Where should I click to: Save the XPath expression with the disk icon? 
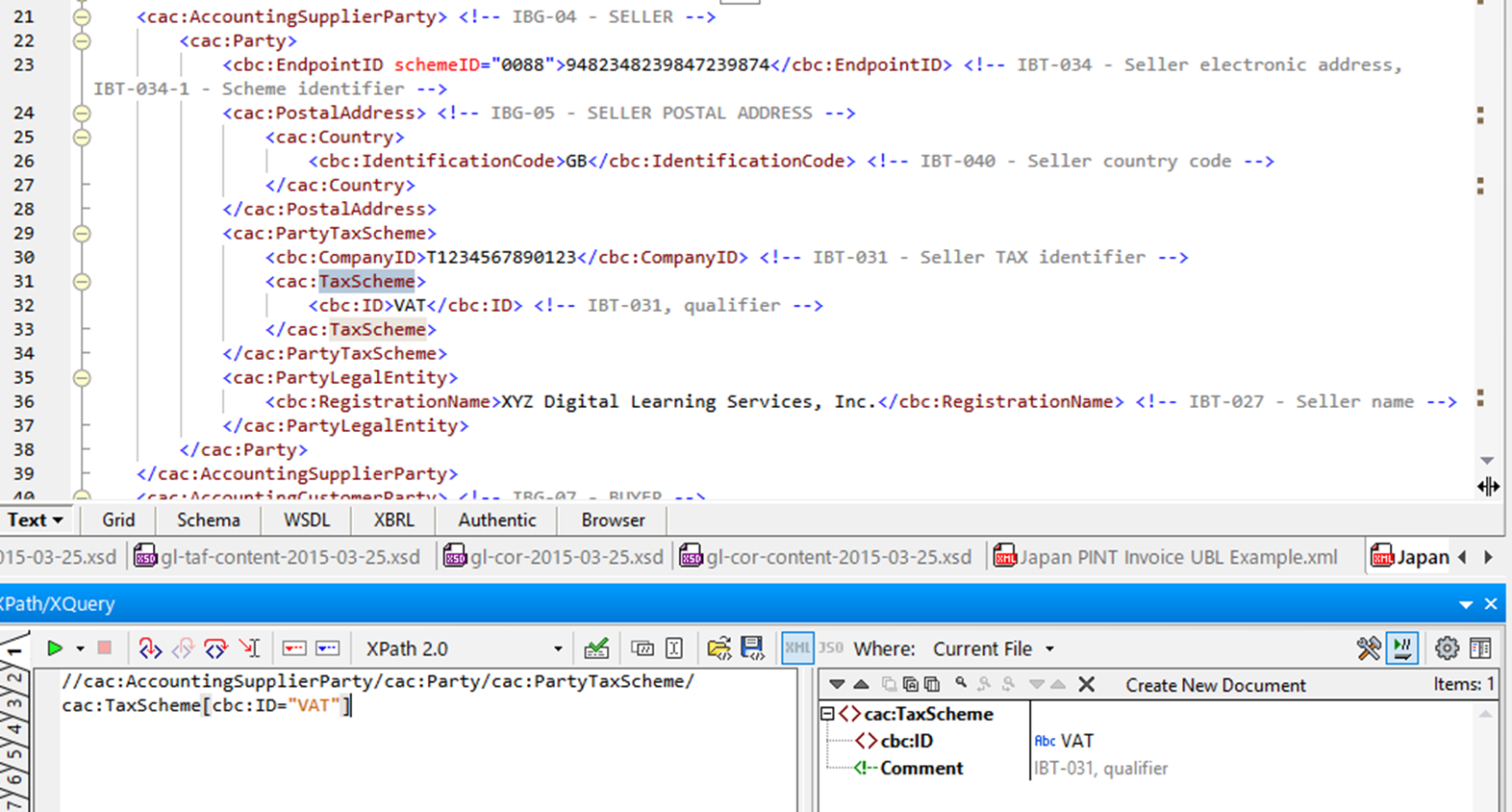[752, 648]
